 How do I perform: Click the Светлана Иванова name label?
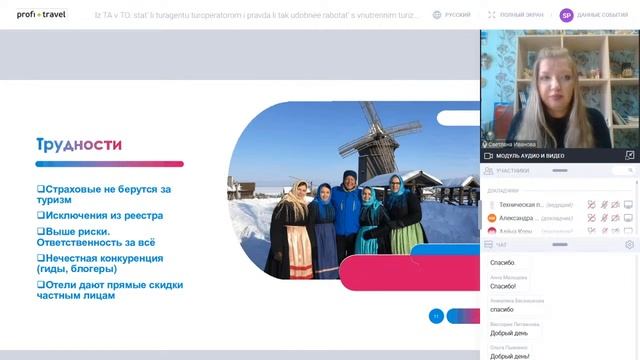(512, 144)
